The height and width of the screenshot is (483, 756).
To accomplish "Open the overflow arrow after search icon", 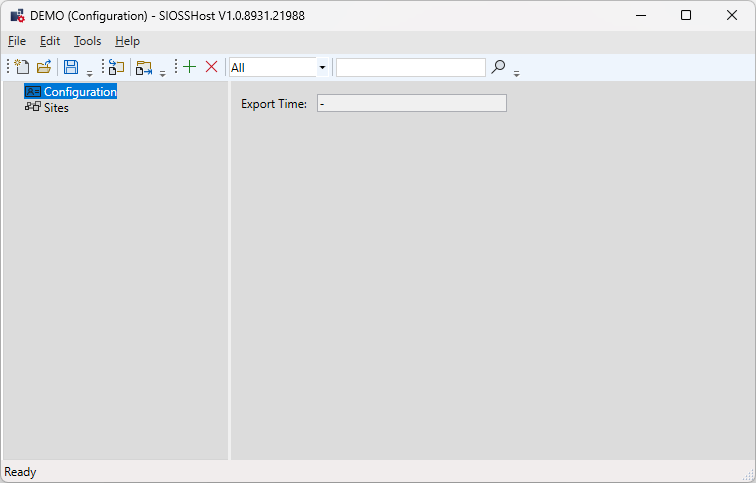I will coord(517,72).
